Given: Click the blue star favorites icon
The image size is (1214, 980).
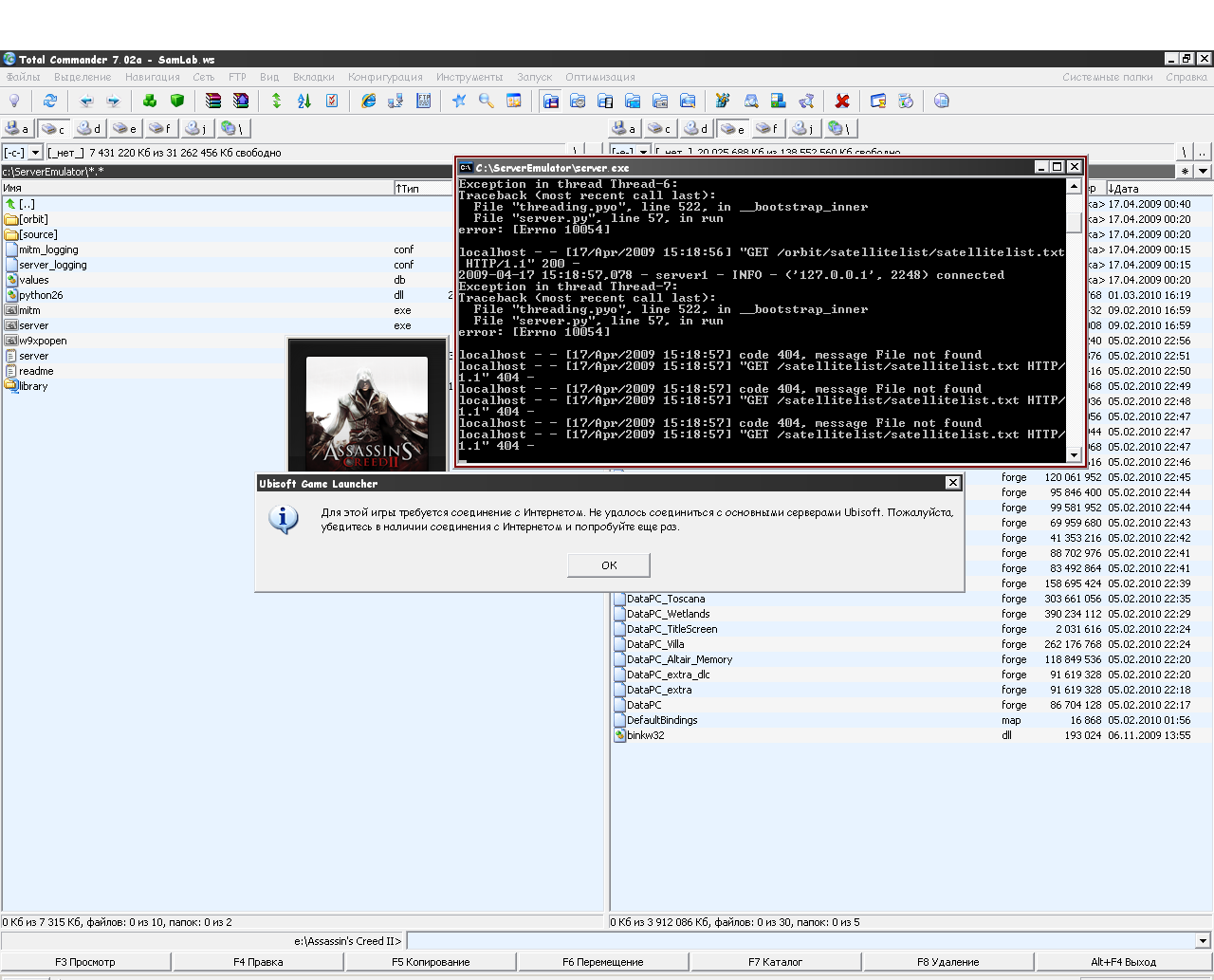Looking at the screenshot, I should pyautogui.click(x=459, y=101).
